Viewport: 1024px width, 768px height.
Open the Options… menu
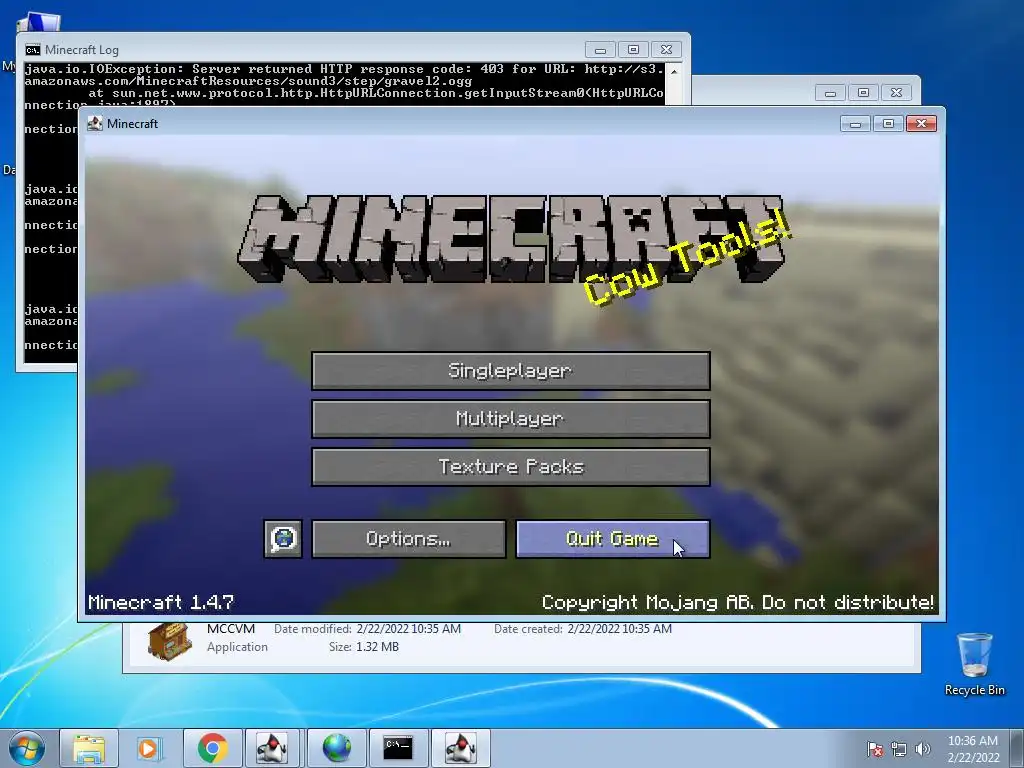tap(409, 539)
